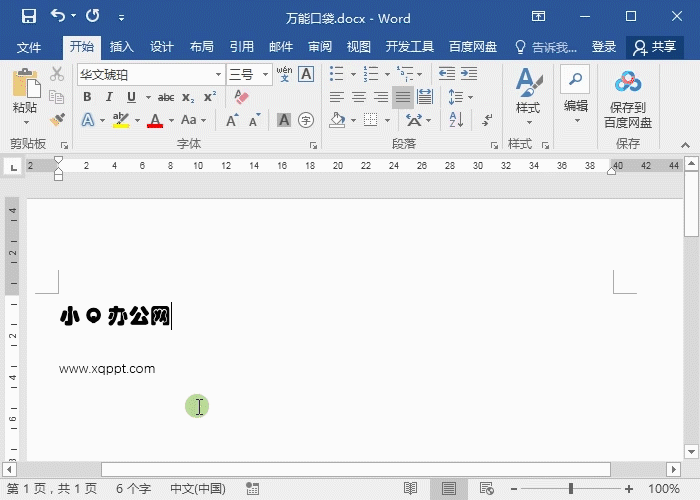Open the 样式 styles gallery
Viewport: 700px width, 500px height.
528,96
